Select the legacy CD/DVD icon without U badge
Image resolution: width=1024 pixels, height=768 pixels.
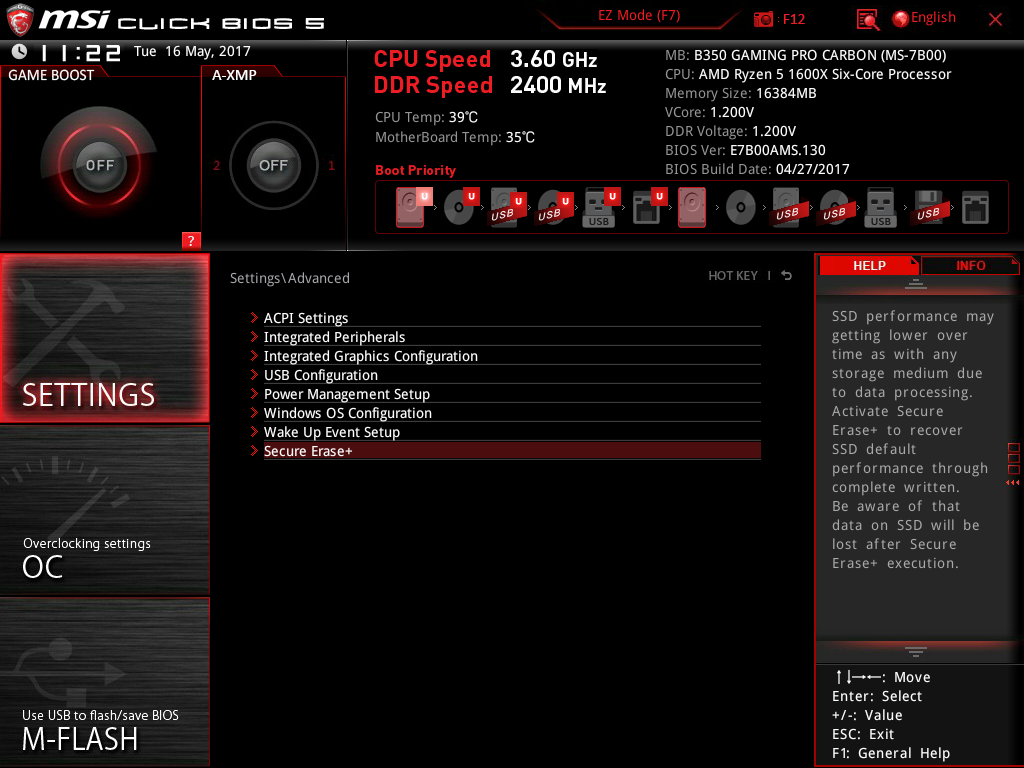point(741,208)
